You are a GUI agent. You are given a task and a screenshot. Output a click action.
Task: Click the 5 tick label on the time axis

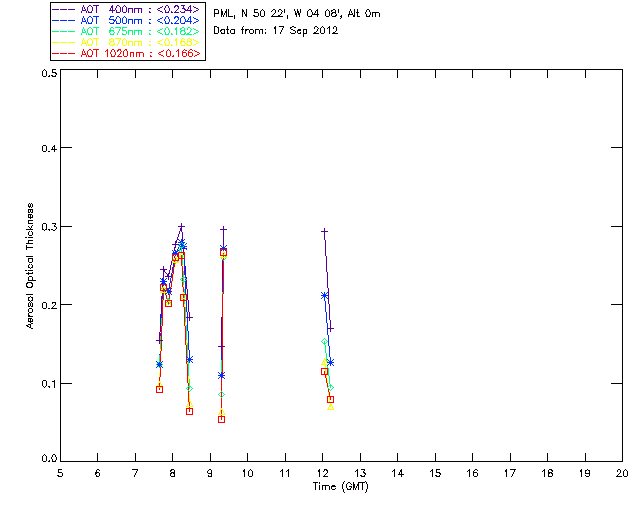click(60, 473)
